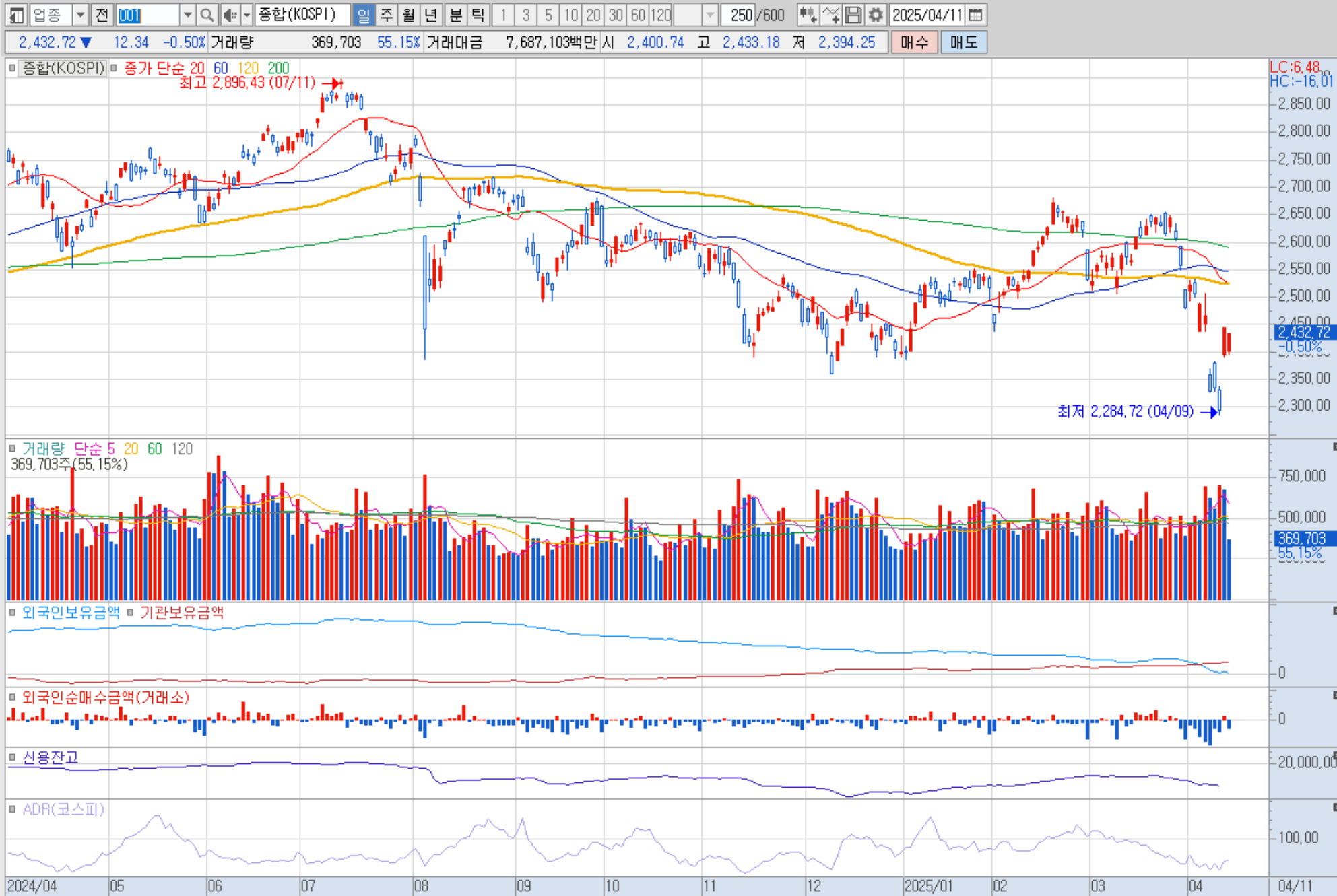Toggle the 종합(KOSPI) price series marker
Viewport: 1337px width, 896px height.
coord(12,68)
